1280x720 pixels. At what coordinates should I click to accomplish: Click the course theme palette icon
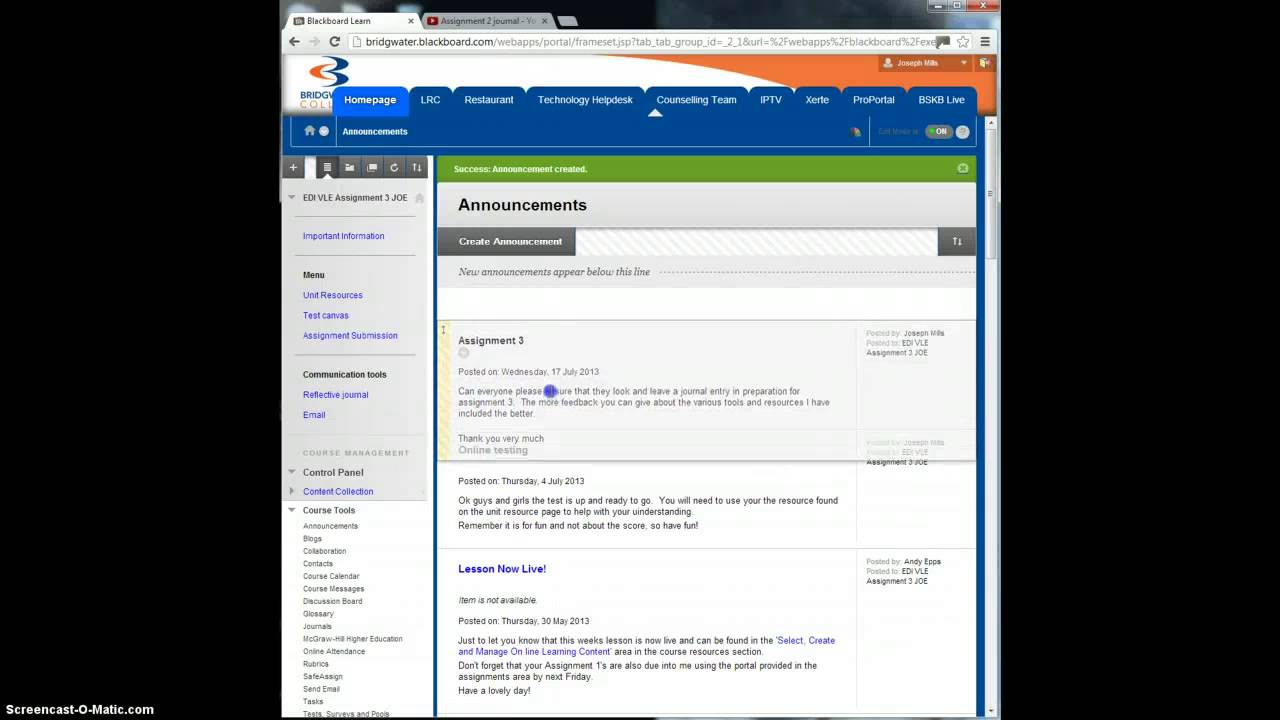tap(855, 131)
